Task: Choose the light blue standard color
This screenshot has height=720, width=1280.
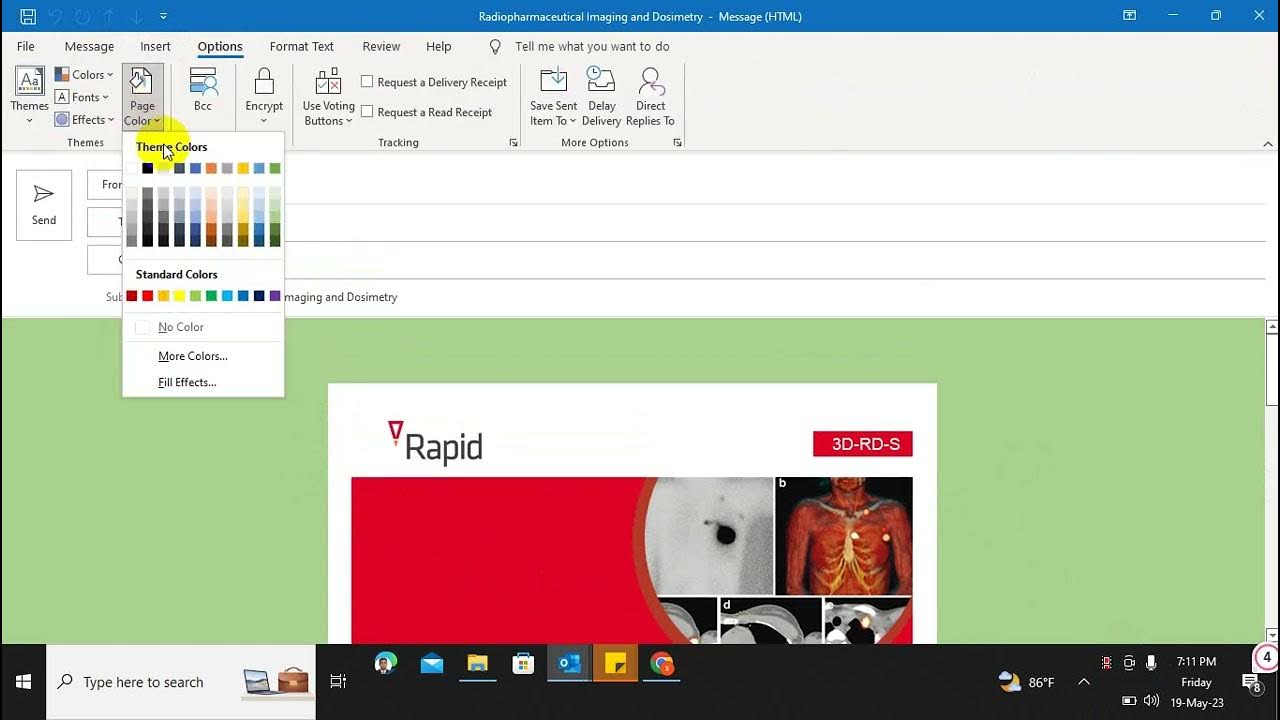Action: coord(227,296)
